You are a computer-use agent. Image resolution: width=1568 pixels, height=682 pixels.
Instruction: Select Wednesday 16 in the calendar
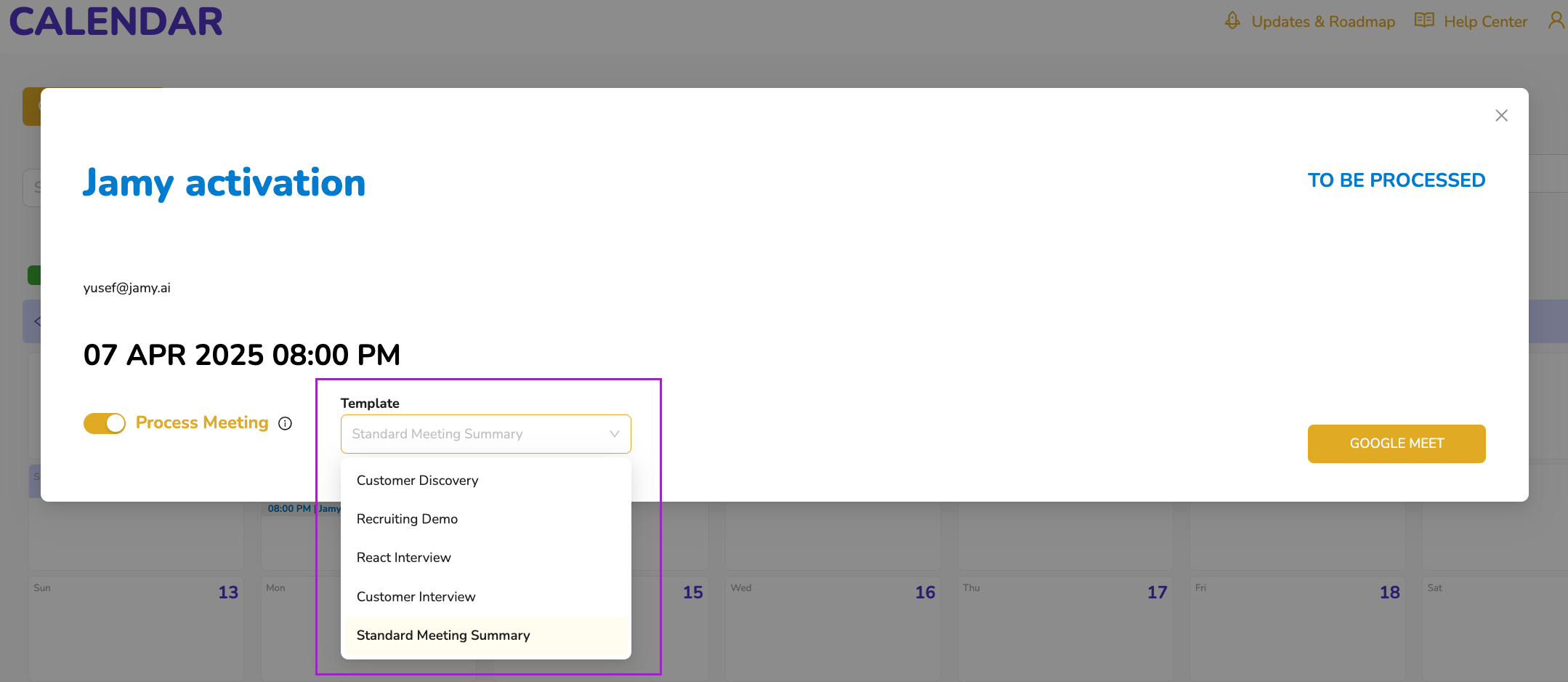(832, 625)
